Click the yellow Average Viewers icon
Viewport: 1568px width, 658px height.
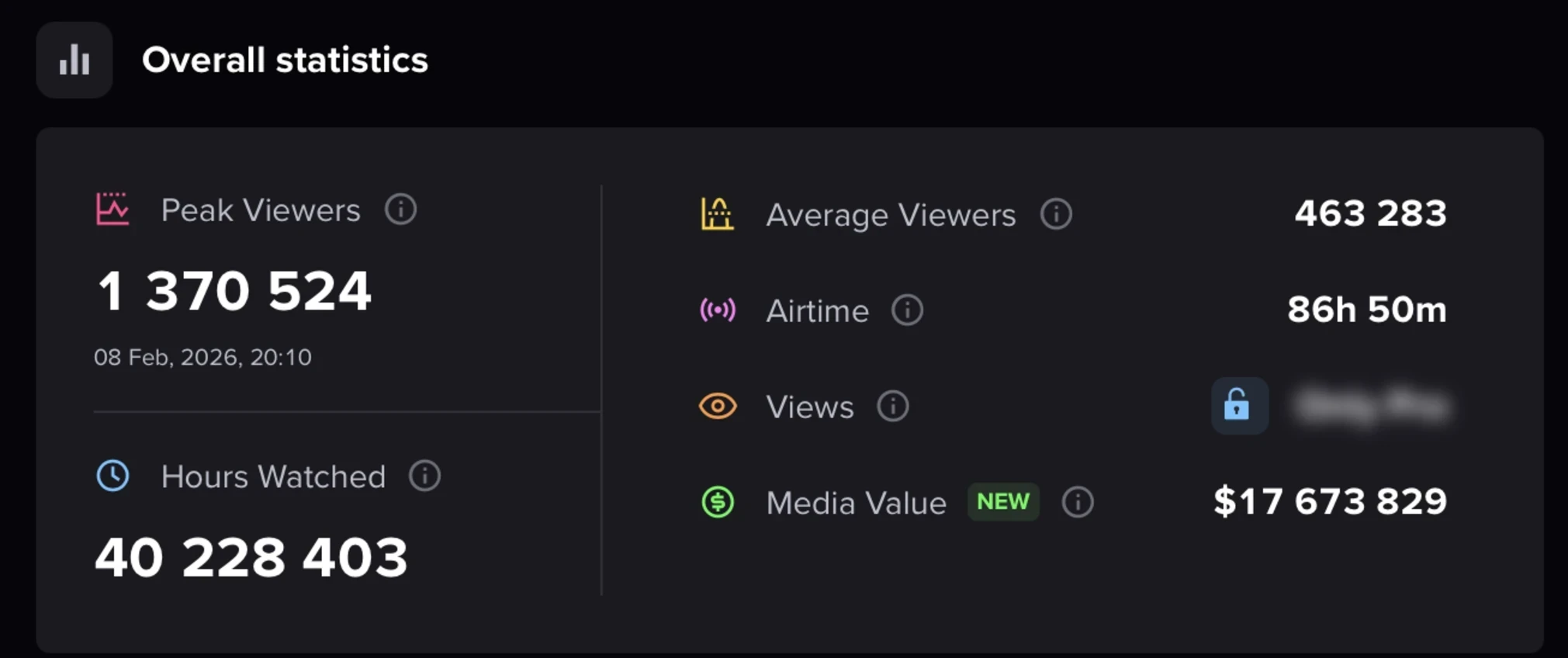point(718,214)
